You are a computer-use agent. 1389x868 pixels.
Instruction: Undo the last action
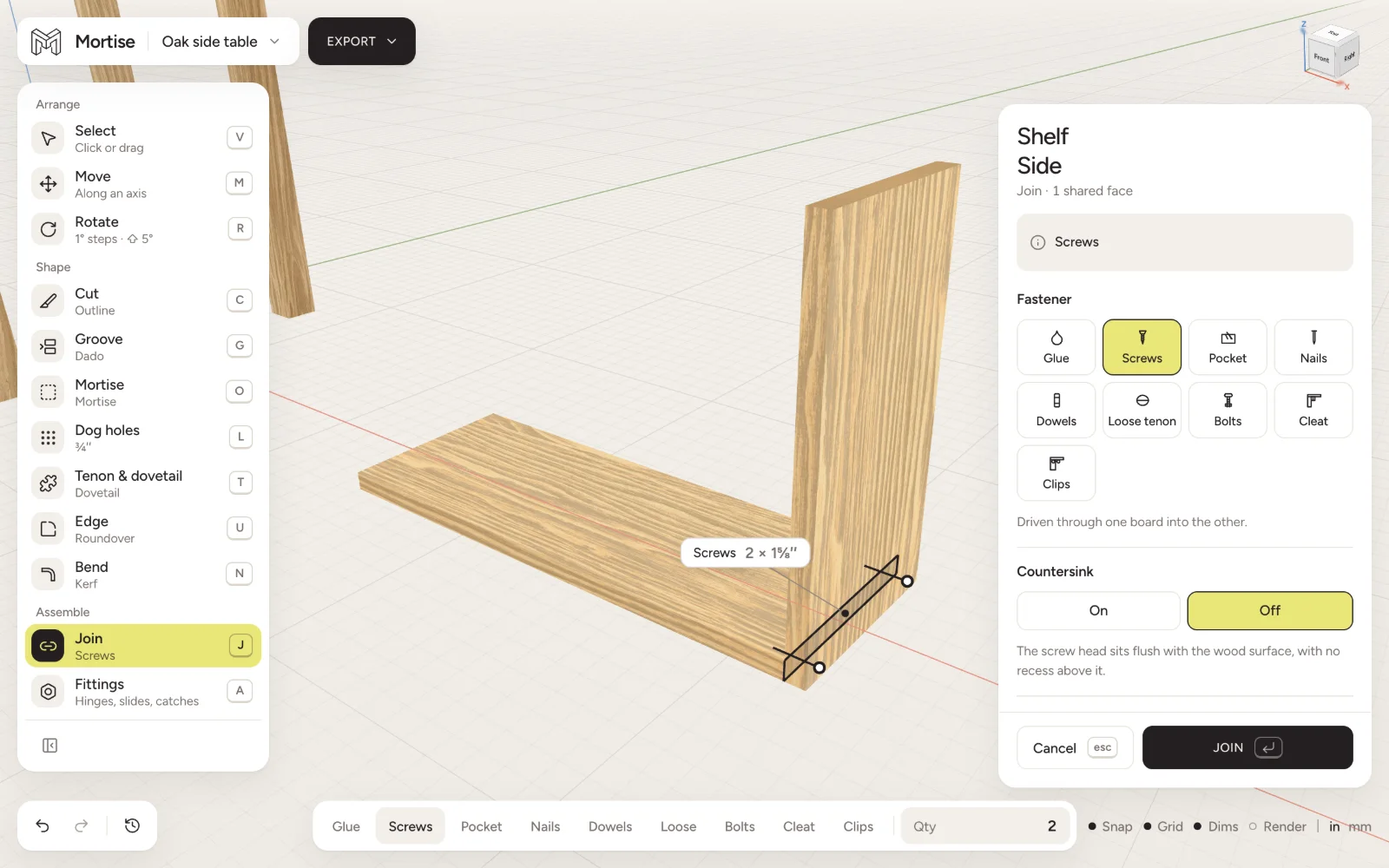pyautogui.click(x=43, y=825)
